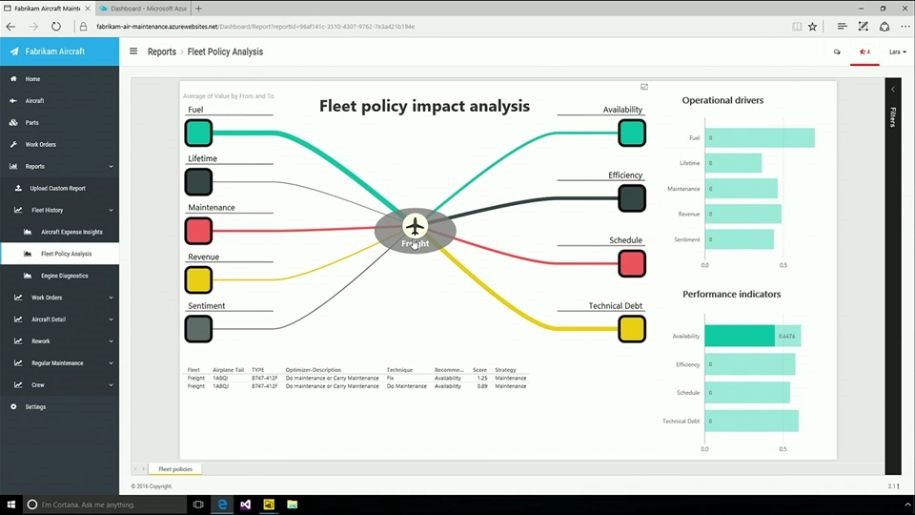Click the Score column header

[x=480, y=370]
